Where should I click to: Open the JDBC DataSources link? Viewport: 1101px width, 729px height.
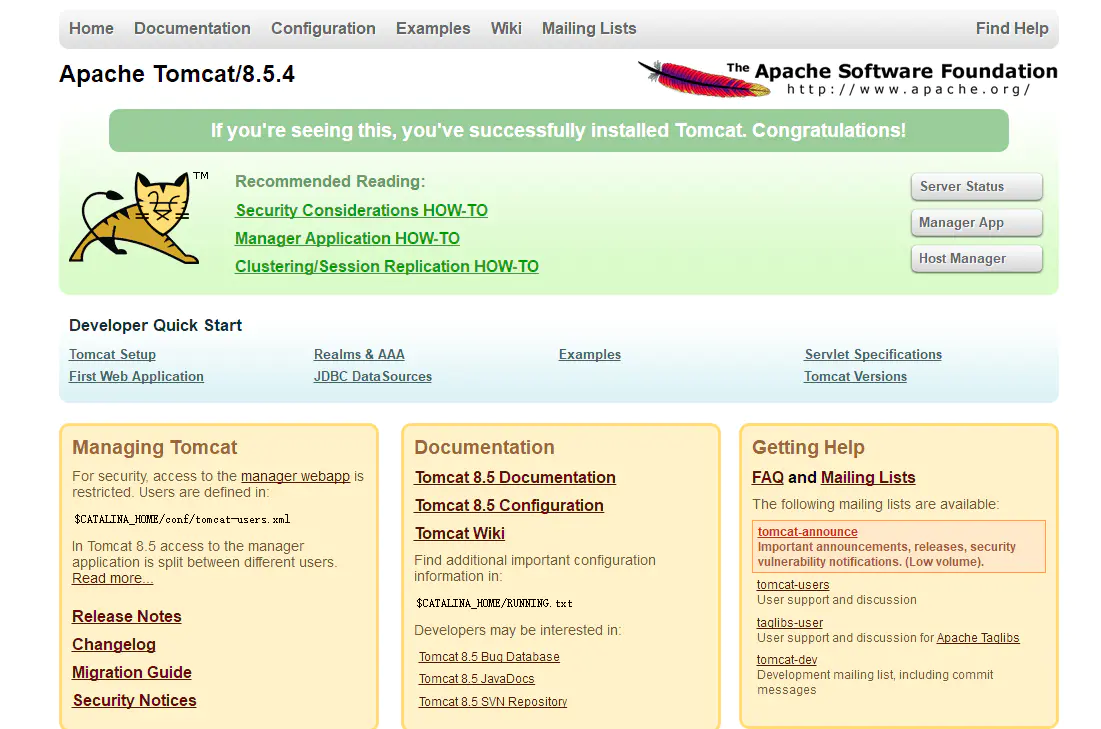[x=373, y=376]
